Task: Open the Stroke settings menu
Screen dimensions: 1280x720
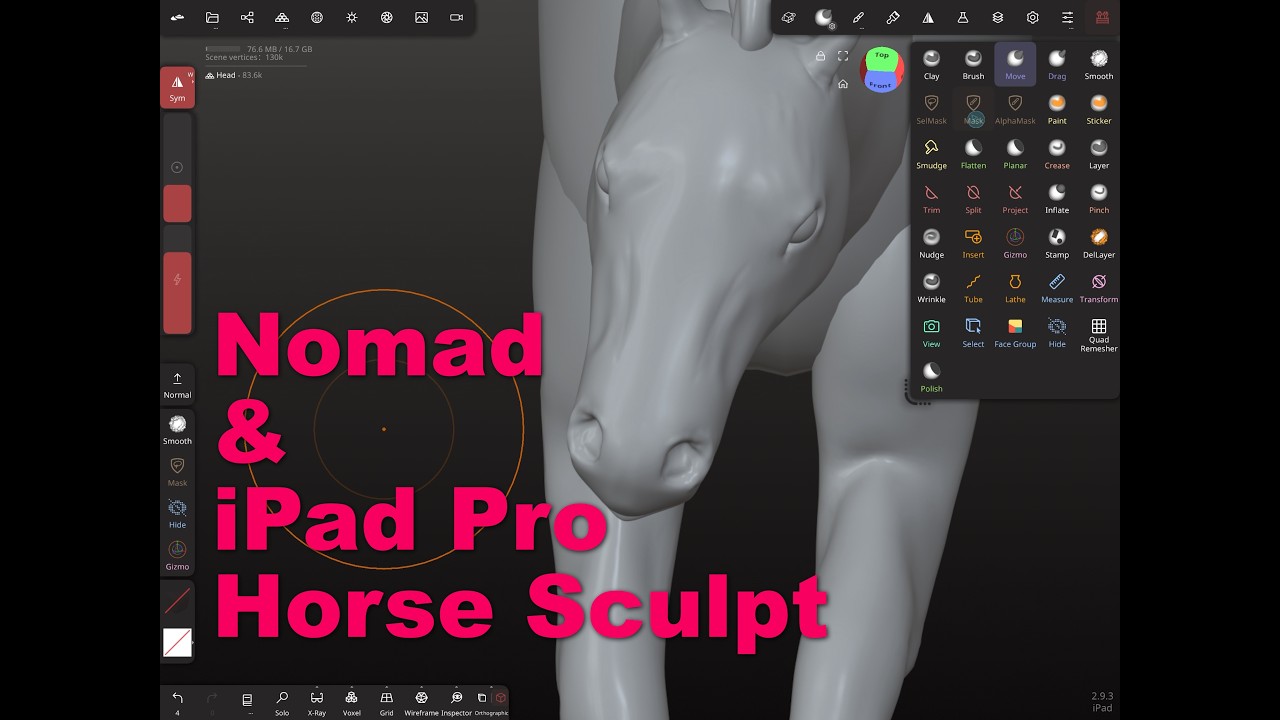Action: pos(858,18)
